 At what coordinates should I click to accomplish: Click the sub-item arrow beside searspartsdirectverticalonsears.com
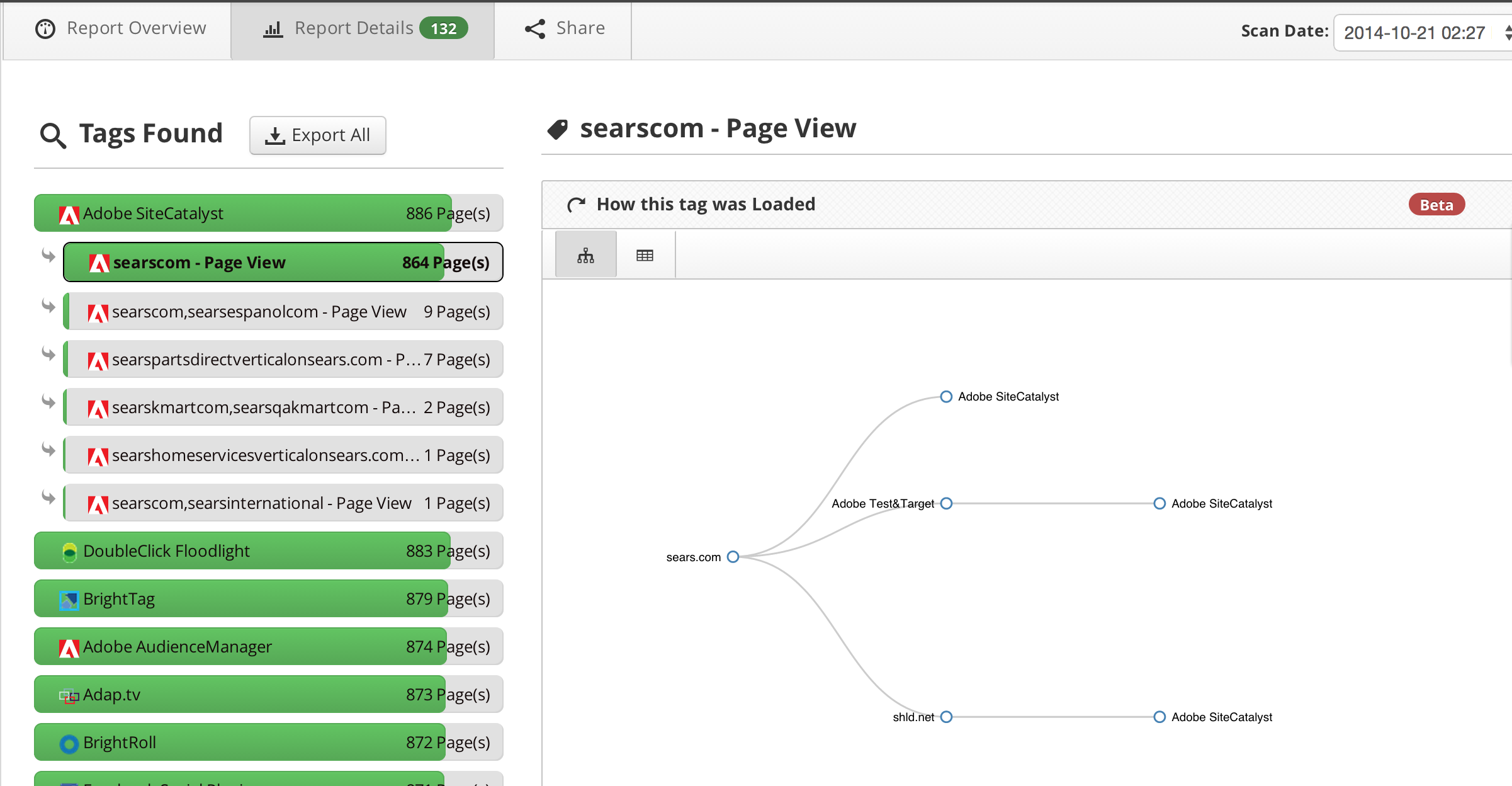(x=48, y=354)
